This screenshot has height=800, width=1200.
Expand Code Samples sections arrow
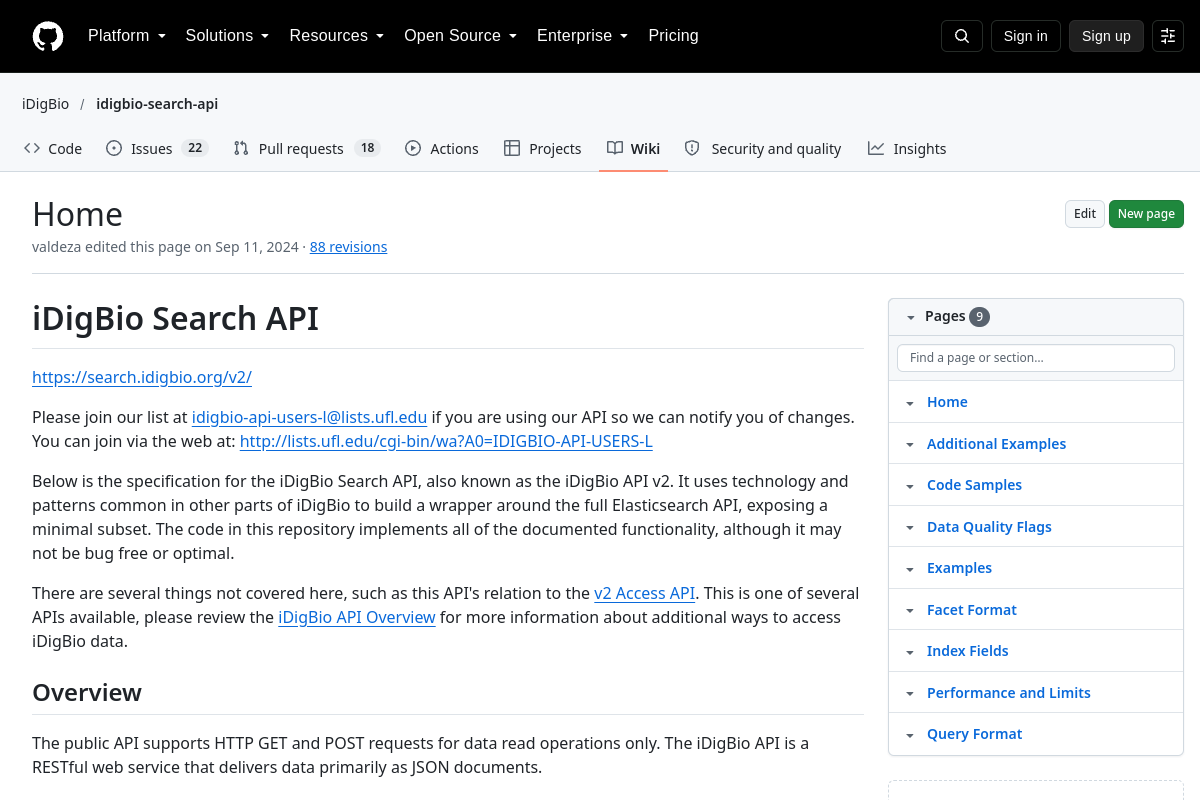910,486
